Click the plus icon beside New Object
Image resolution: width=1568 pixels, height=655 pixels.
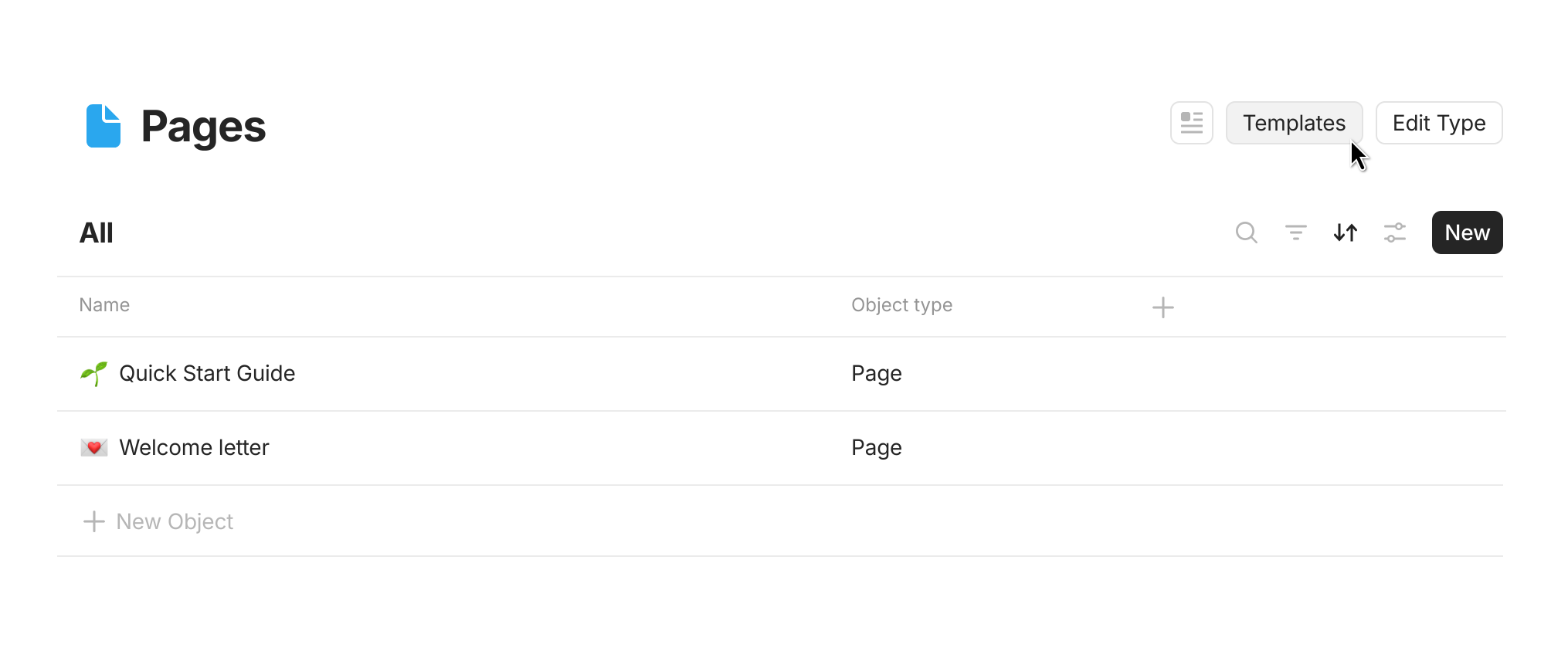tap(94, 521)
